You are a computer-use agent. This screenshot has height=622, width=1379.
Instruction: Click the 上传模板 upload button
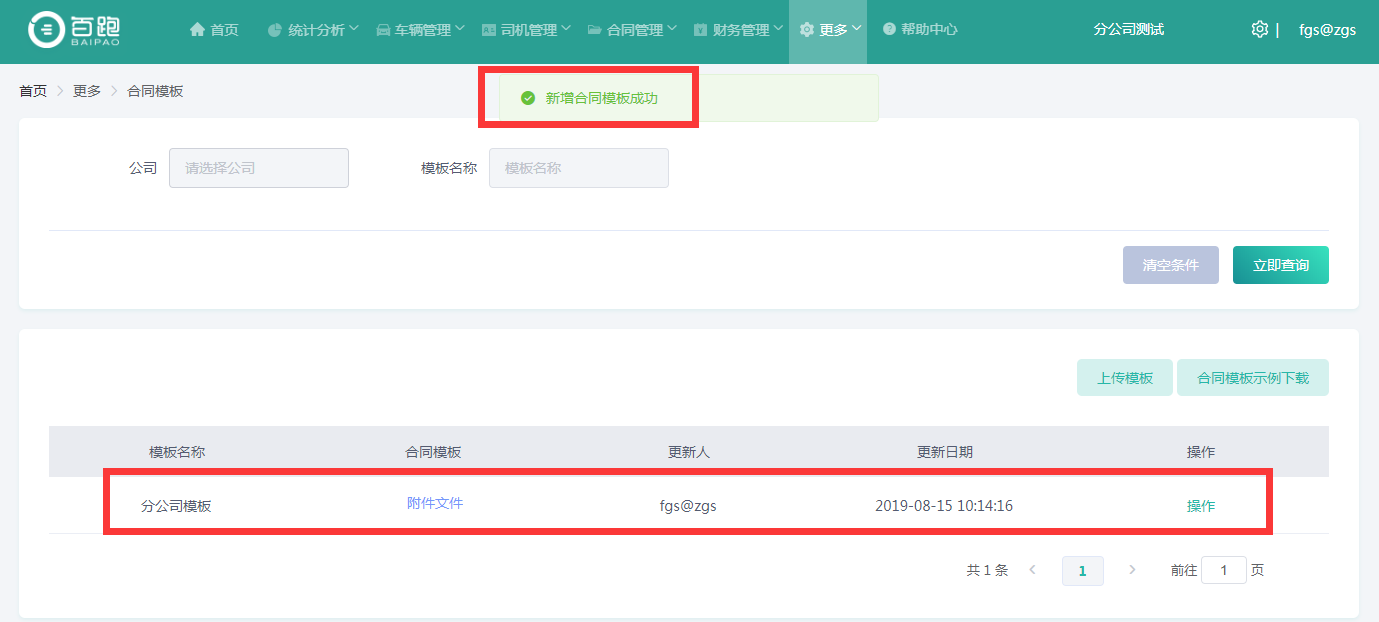tap(1124, 378)
